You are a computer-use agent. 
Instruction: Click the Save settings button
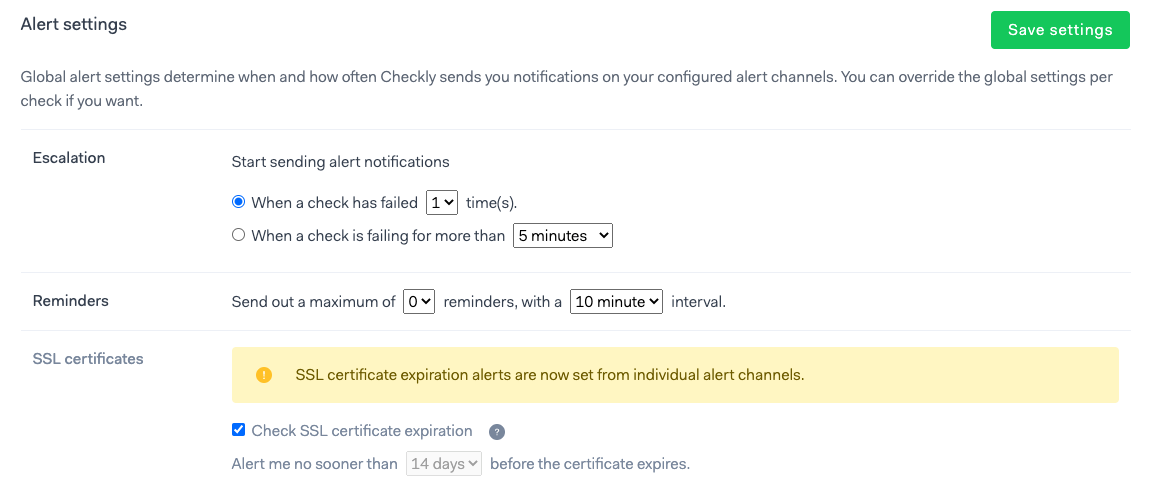click(x=1059, y=30)
